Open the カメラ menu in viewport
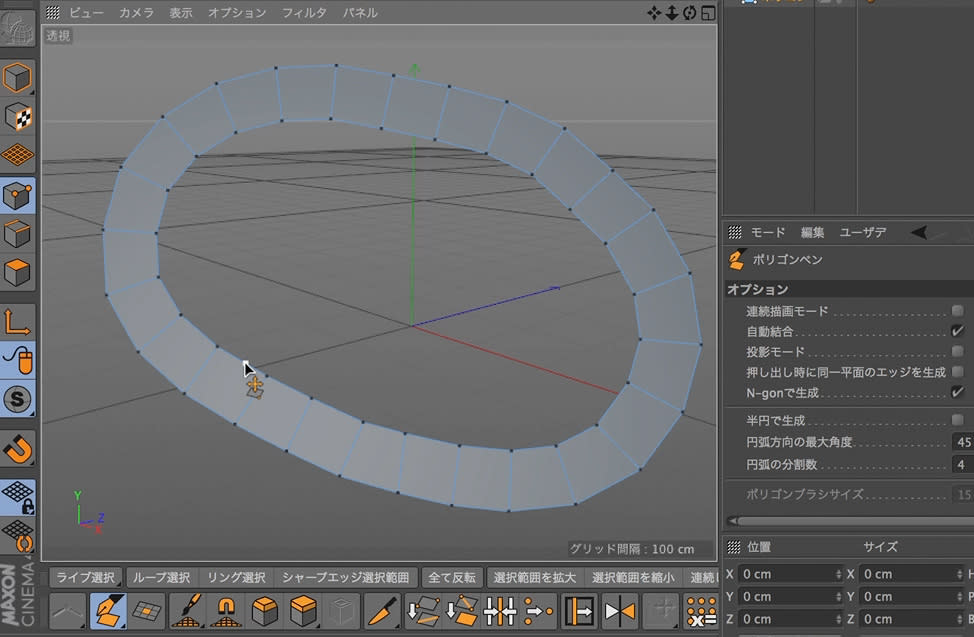Image resolution: width=974 pixels, height=637 pixels. pyautogui.click(x=136, y=13)
